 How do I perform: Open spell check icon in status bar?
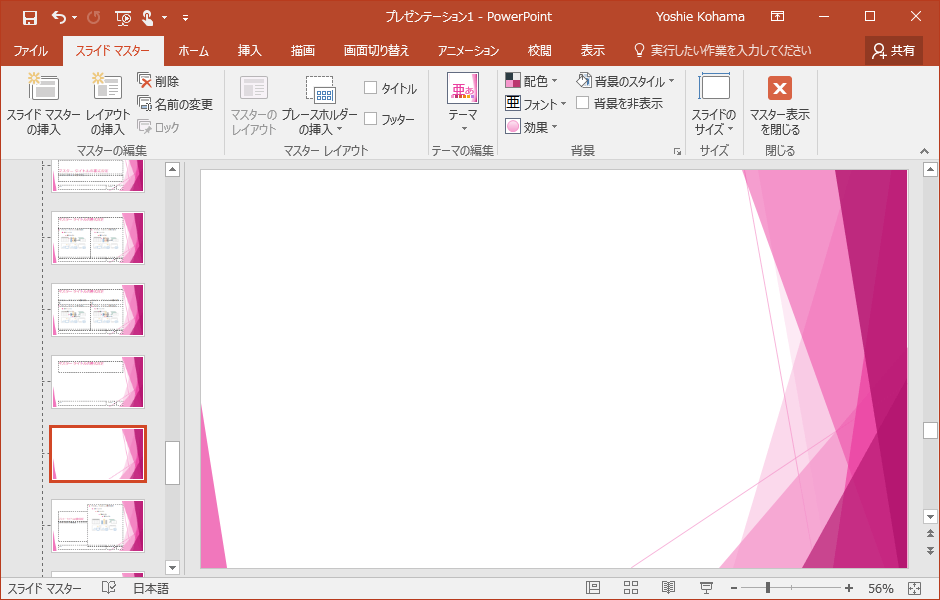click(109, 588)
